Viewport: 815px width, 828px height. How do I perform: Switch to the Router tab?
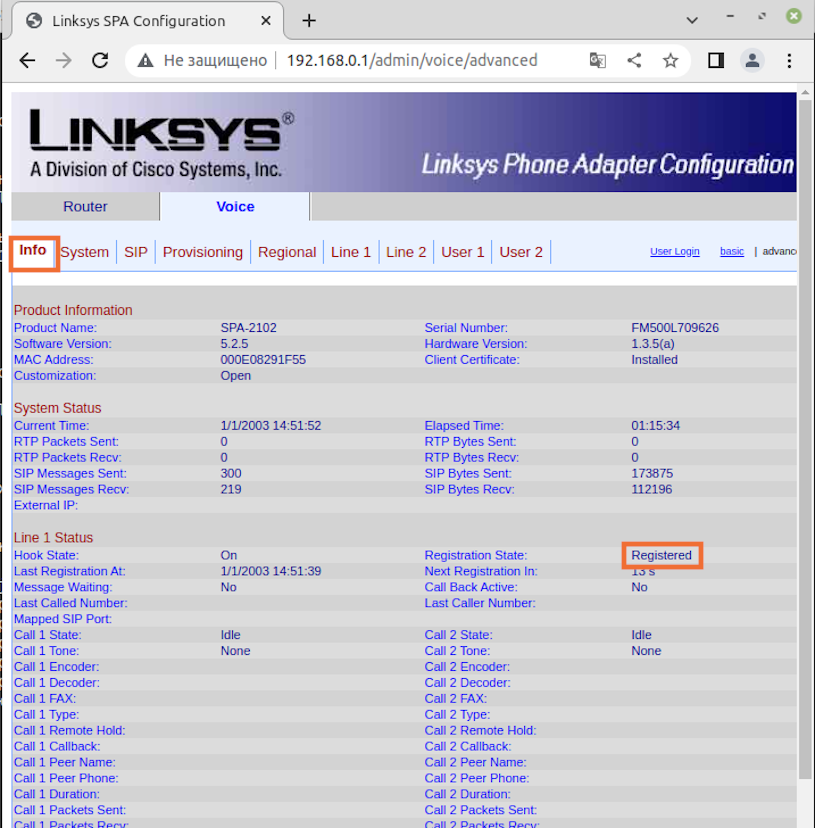pyautogui.click(x=85, y=206)
